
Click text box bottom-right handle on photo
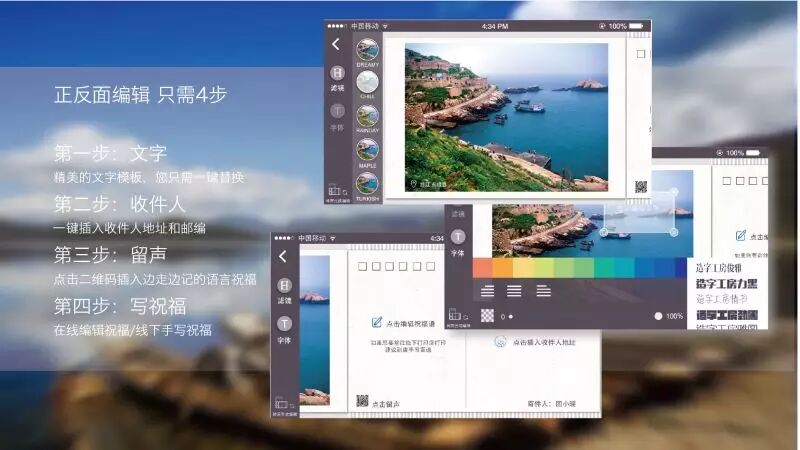pyautogui.click(x=673, y=233)
